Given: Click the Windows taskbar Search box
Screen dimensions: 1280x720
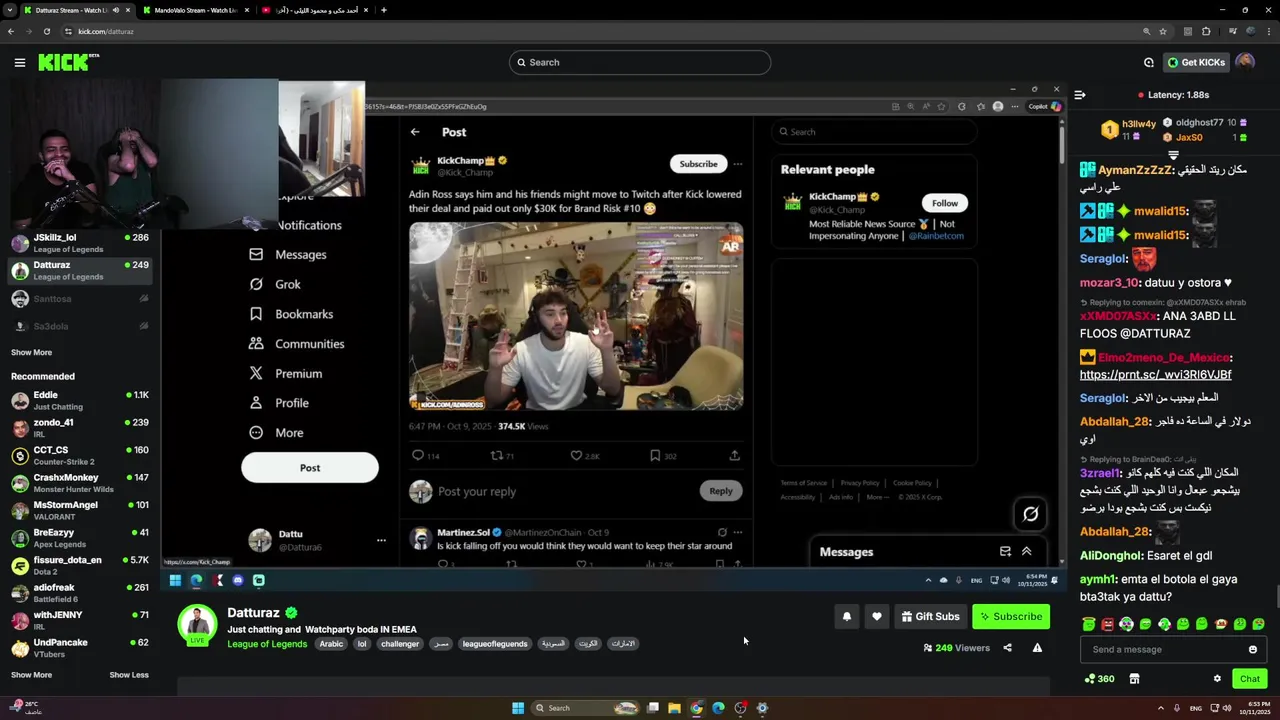Looking at the screenshot, I should (585, 708).
